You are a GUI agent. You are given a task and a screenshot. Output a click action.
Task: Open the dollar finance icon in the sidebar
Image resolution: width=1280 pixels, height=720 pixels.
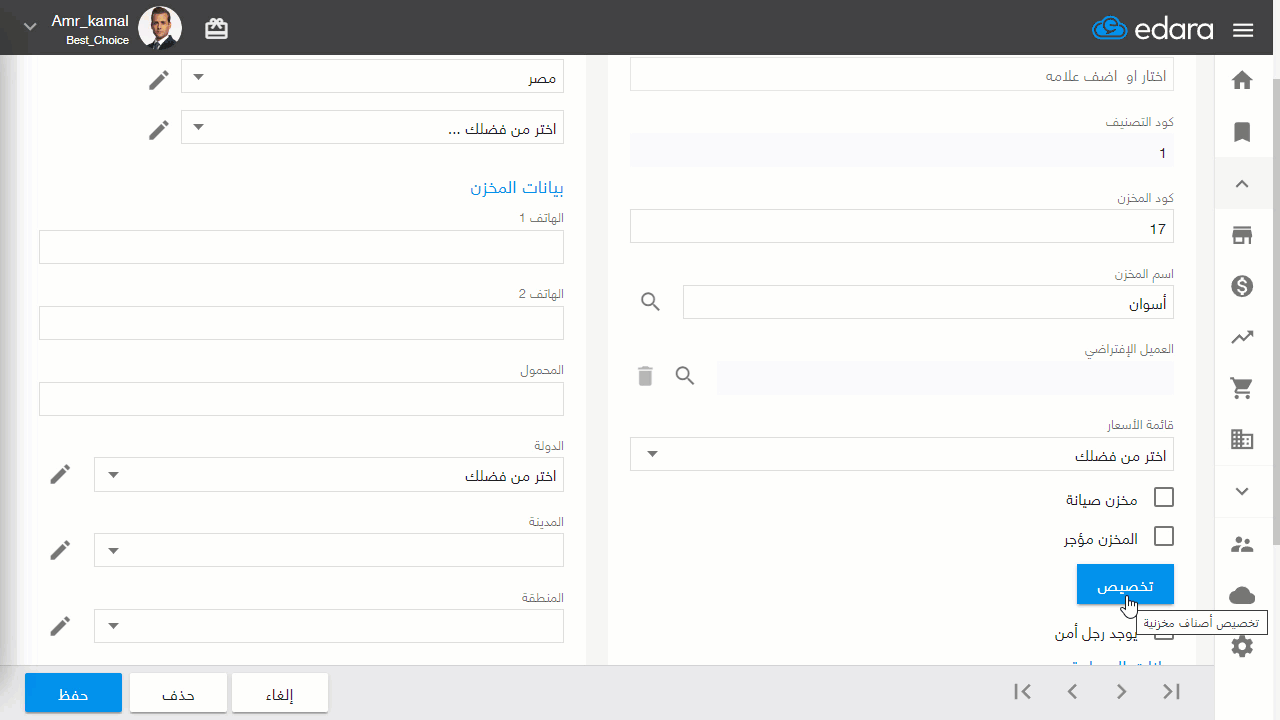(x=1242, y=287)
